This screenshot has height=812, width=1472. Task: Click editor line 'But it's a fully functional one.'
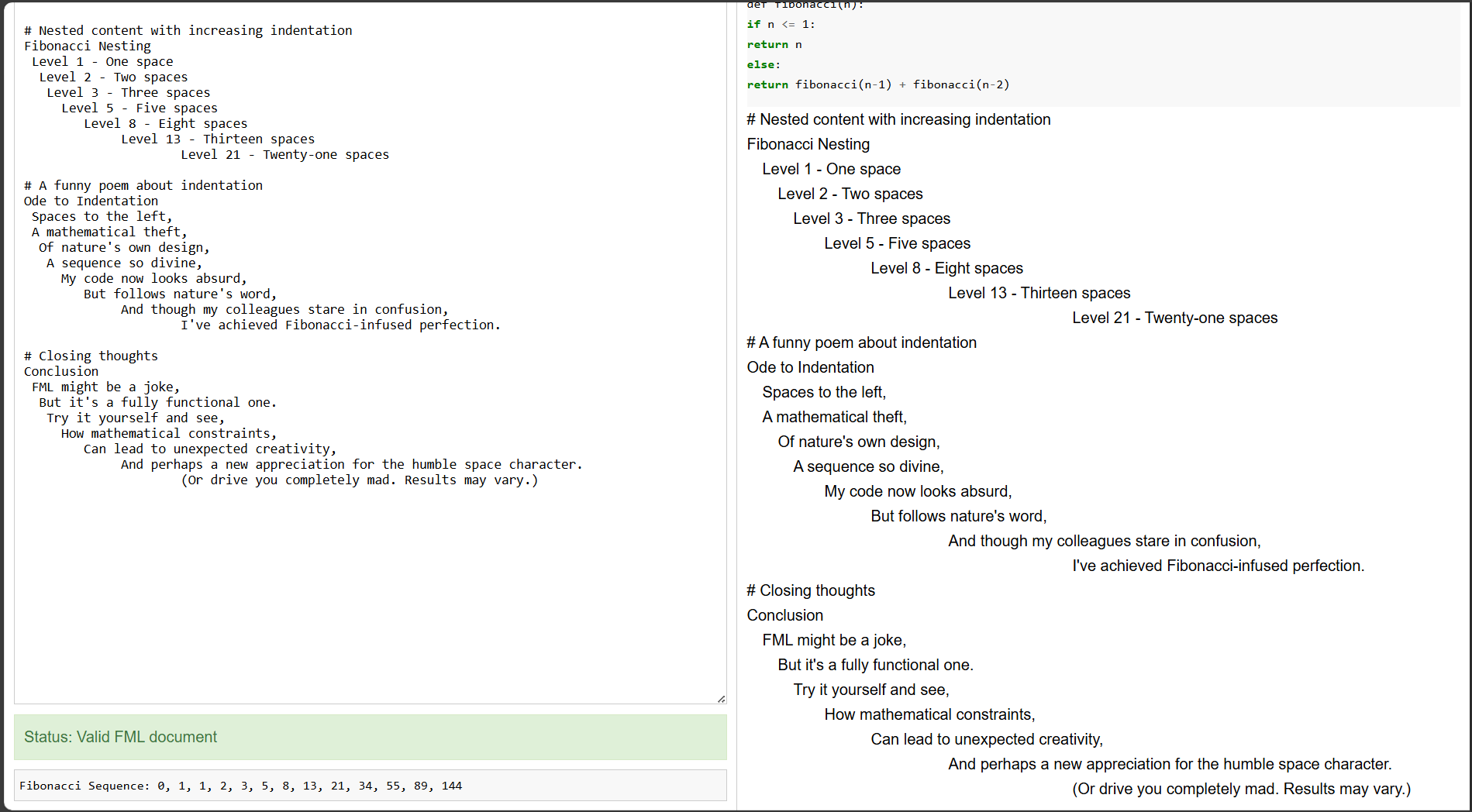pyautogui.click(x=158, y=403)
